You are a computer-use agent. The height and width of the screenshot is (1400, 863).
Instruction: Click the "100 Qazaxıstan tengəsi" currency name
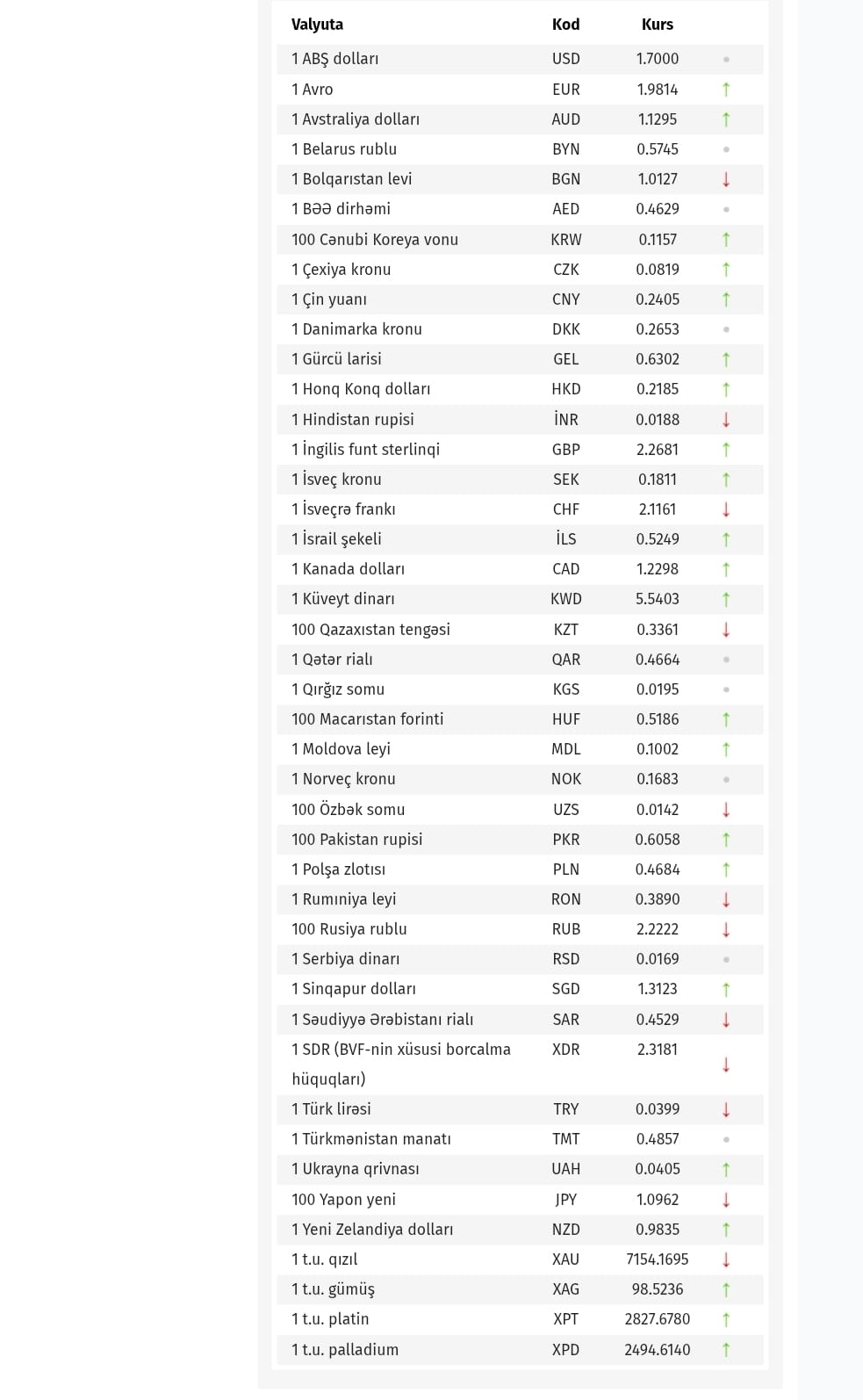tap(370, 630)
